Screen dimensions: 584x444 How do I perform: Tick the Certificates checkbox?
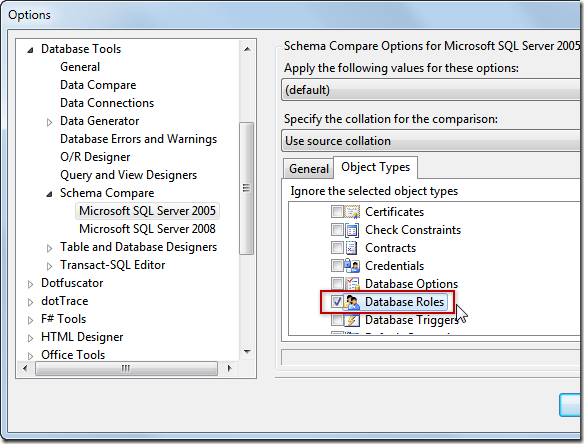point(337,212)
